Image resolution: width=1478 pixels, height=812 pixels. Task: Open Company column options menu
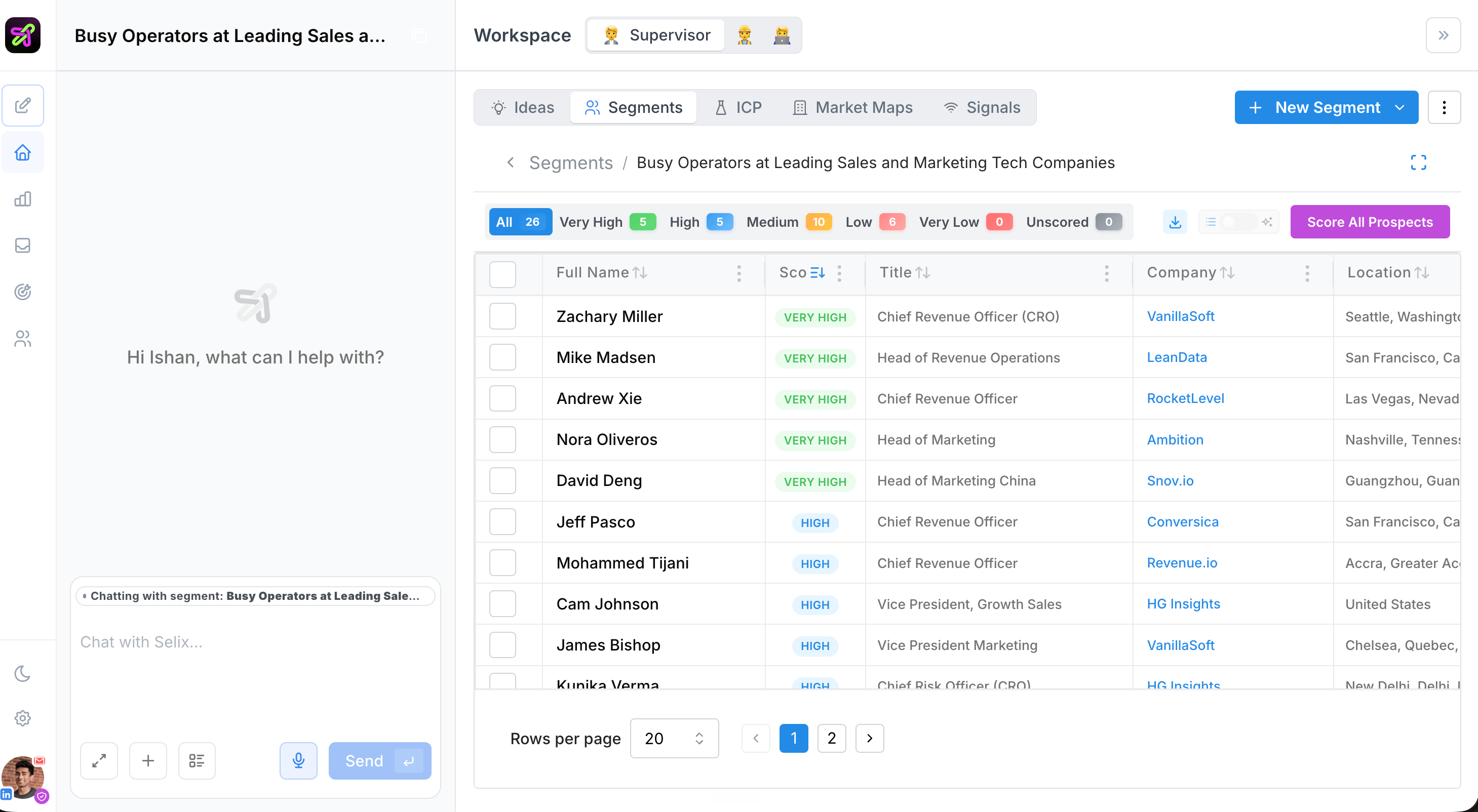tap(1307, 273)
